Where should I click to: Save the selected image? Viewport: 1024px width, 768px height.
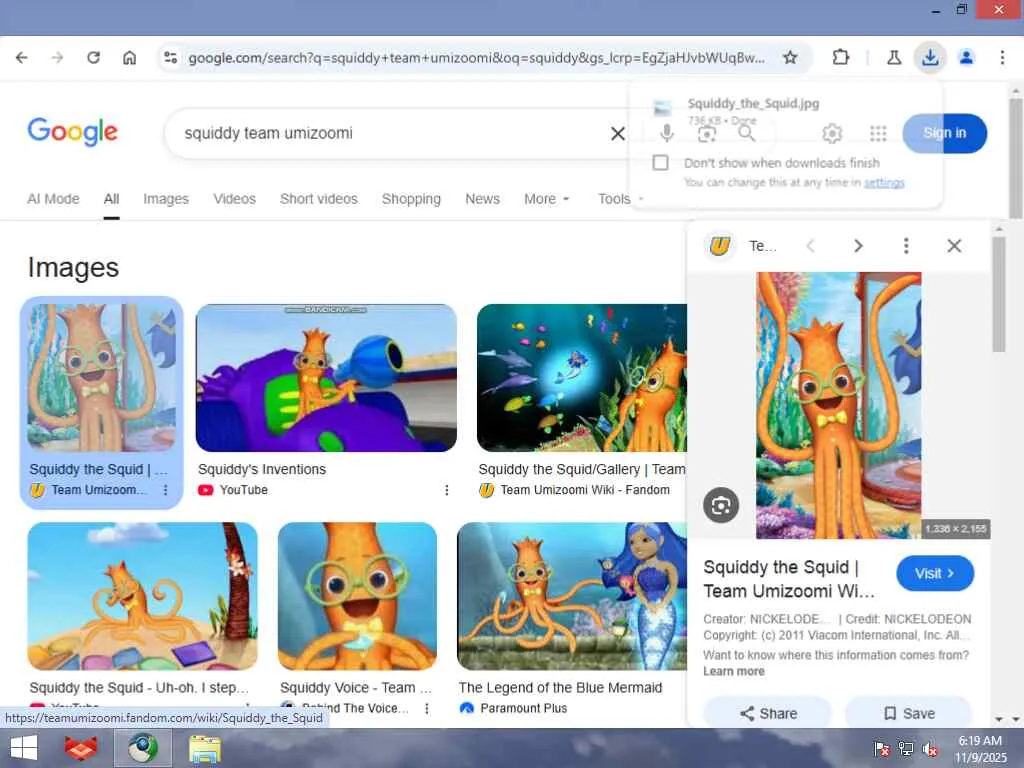pyautogui.click(x=908, y=713)
